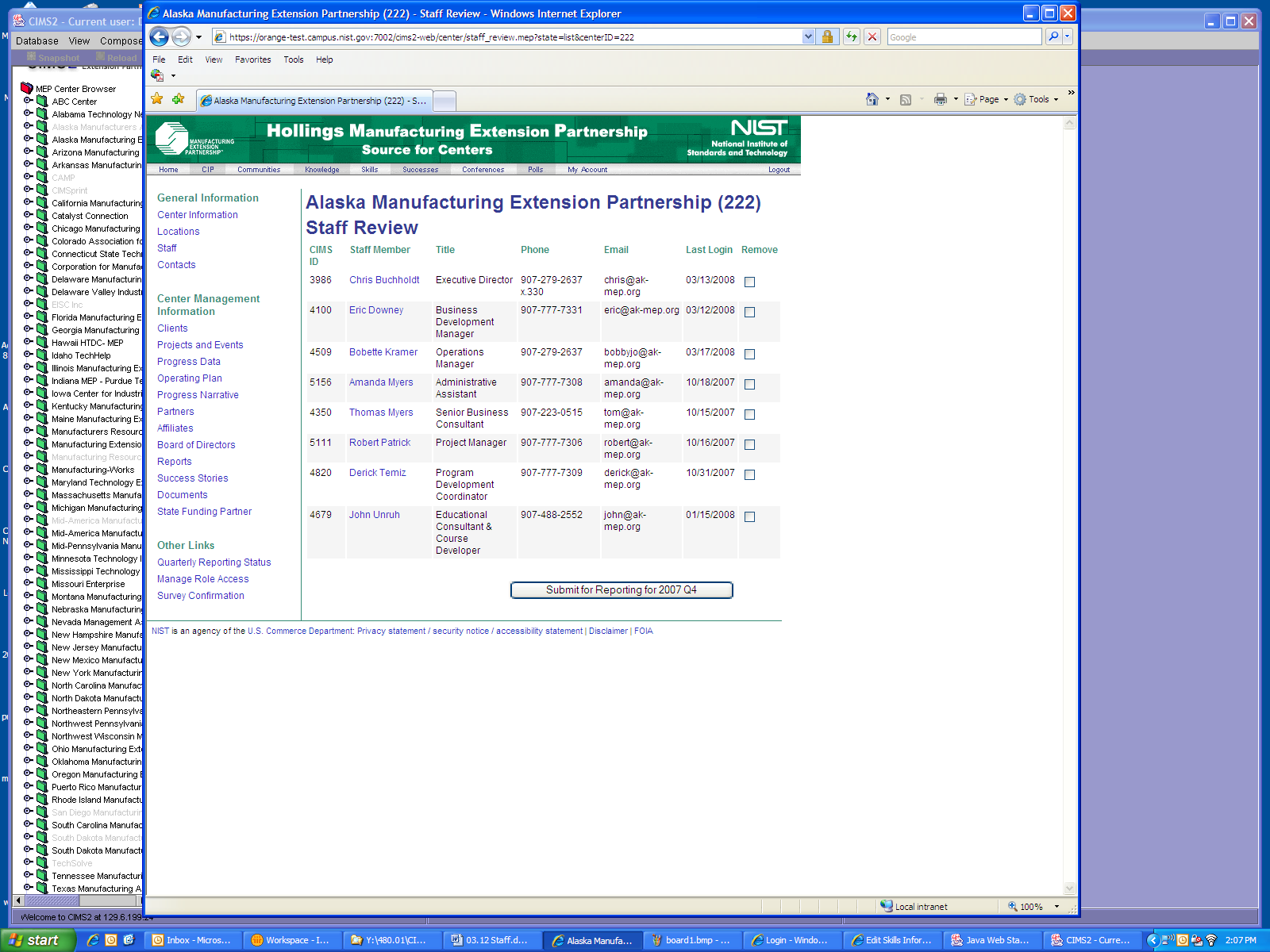Tick Remove checkbox for Robert Patrick
Screen dimensions: 1270x952
point(749,444)
